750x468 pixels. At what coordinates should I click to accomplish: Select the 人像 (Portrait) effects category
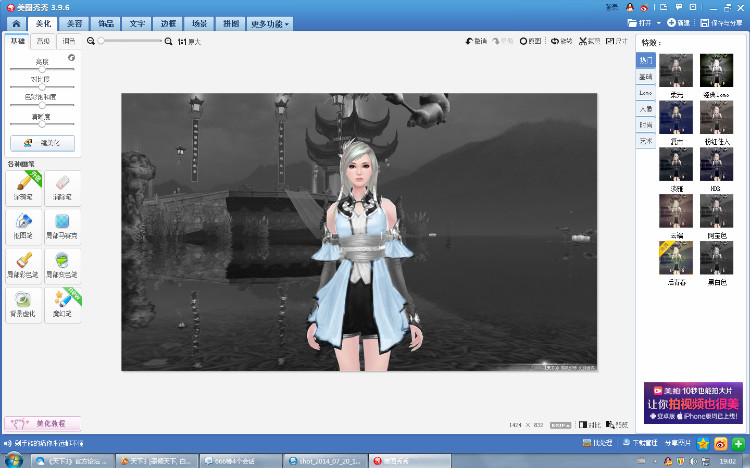point(646,109)
